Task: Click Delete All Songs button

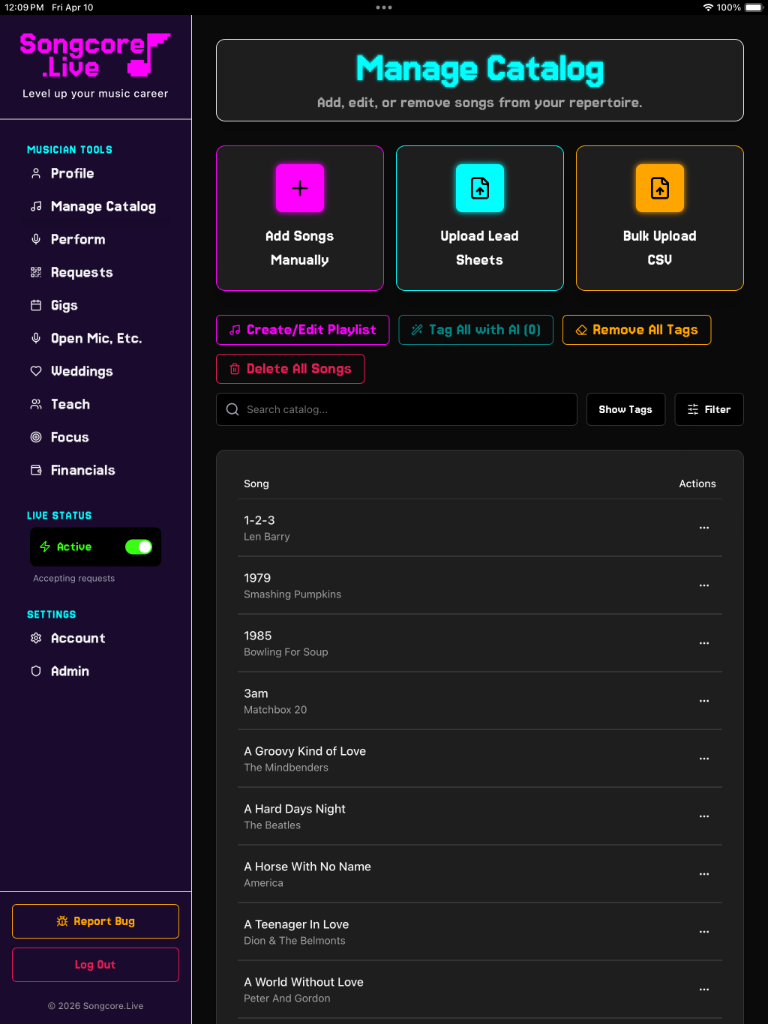Action: coord(291,369)
